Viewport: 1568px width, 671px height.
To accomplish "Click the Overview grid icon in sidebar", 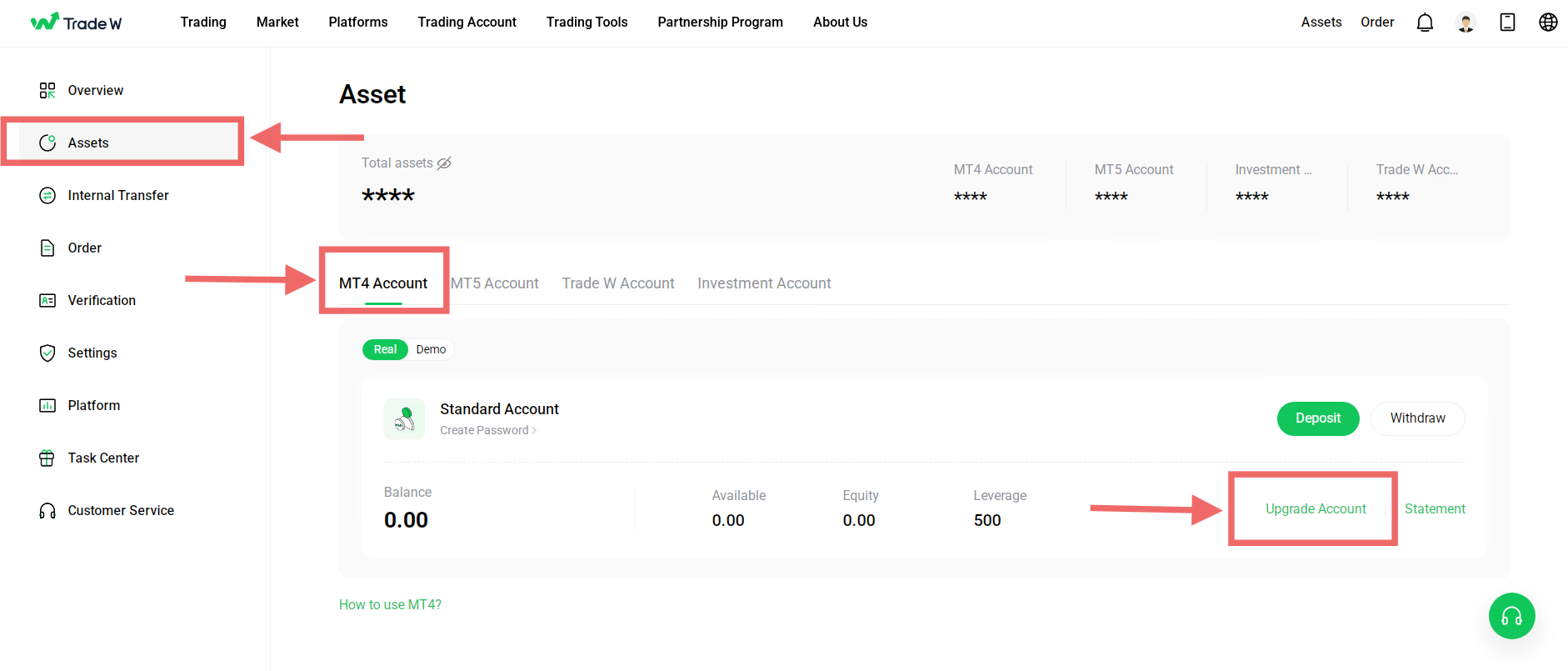I will [x=47, y=90].
